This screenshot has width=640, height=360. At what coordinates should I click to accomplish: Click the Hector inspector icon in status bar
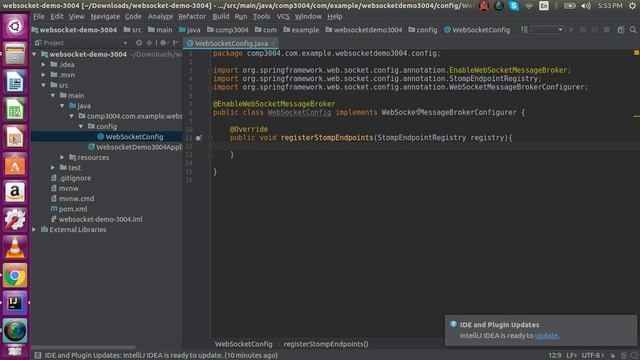click(623, 356)
